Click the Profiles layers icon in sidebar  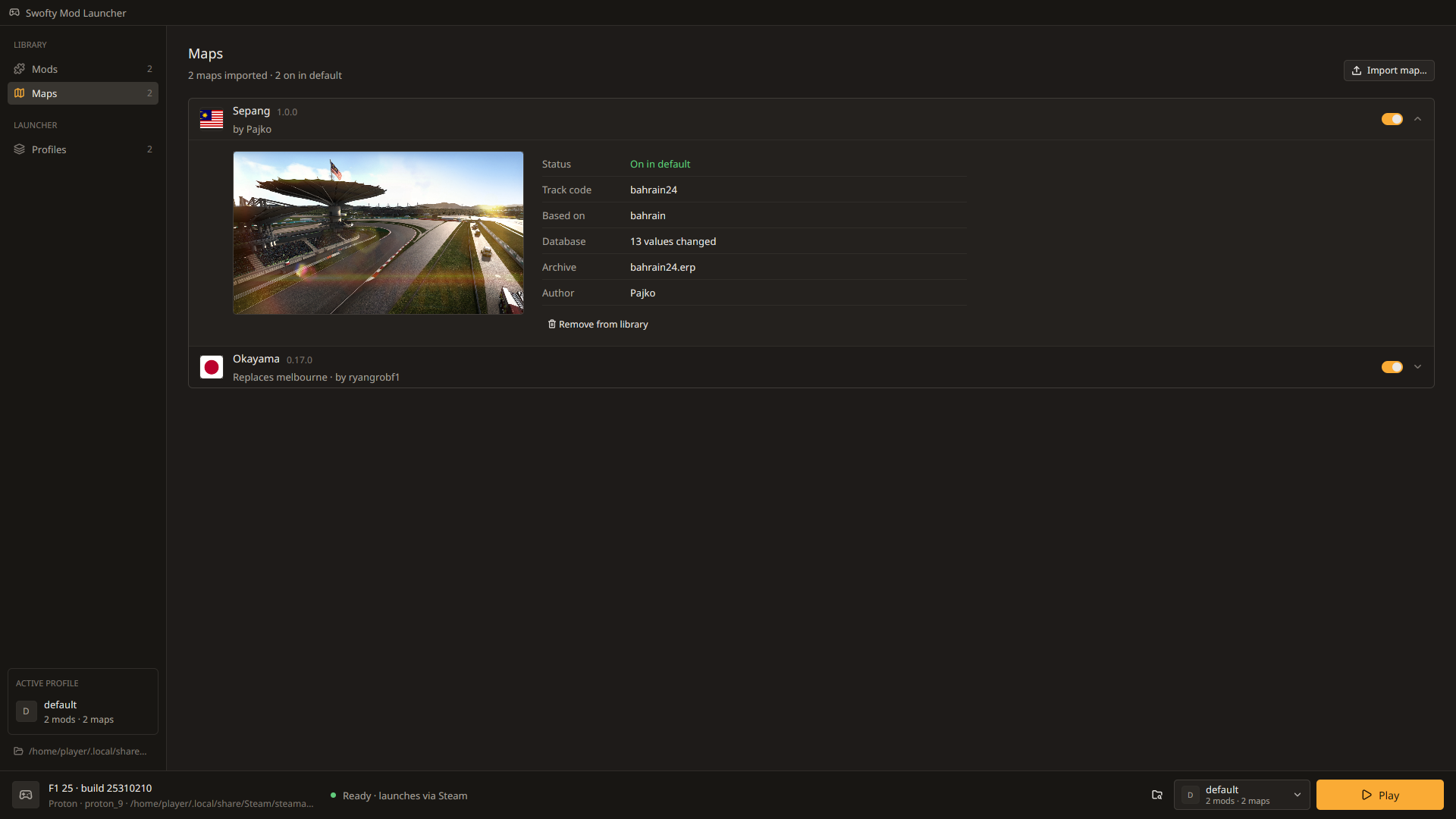(20, 149)
